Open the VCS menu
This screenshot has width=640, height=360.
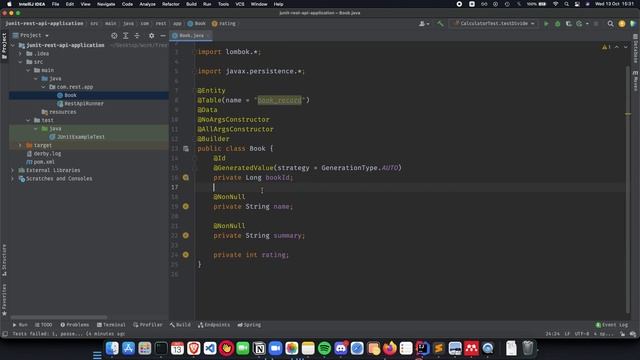[x=240, y=4]
